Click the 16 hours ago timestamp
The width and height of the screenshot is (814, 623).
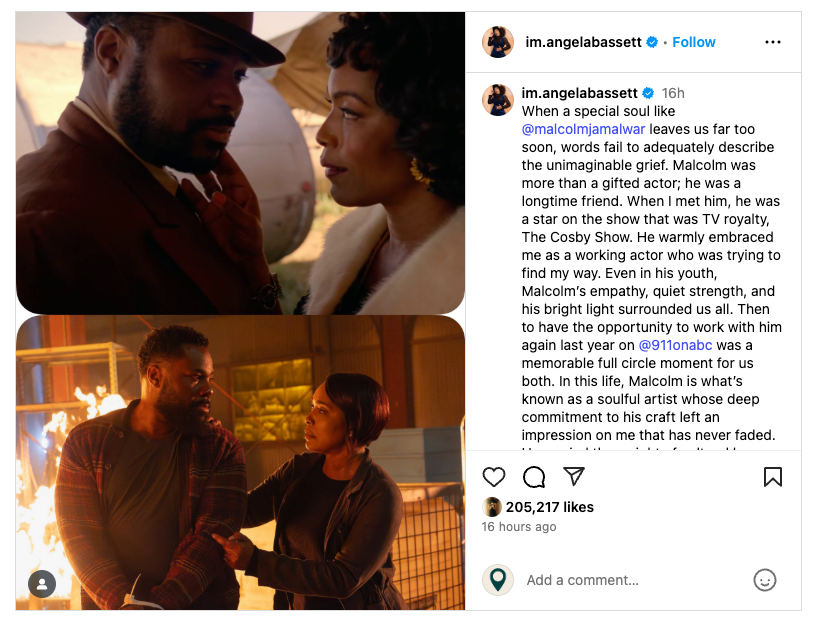[x=519, y=527]
